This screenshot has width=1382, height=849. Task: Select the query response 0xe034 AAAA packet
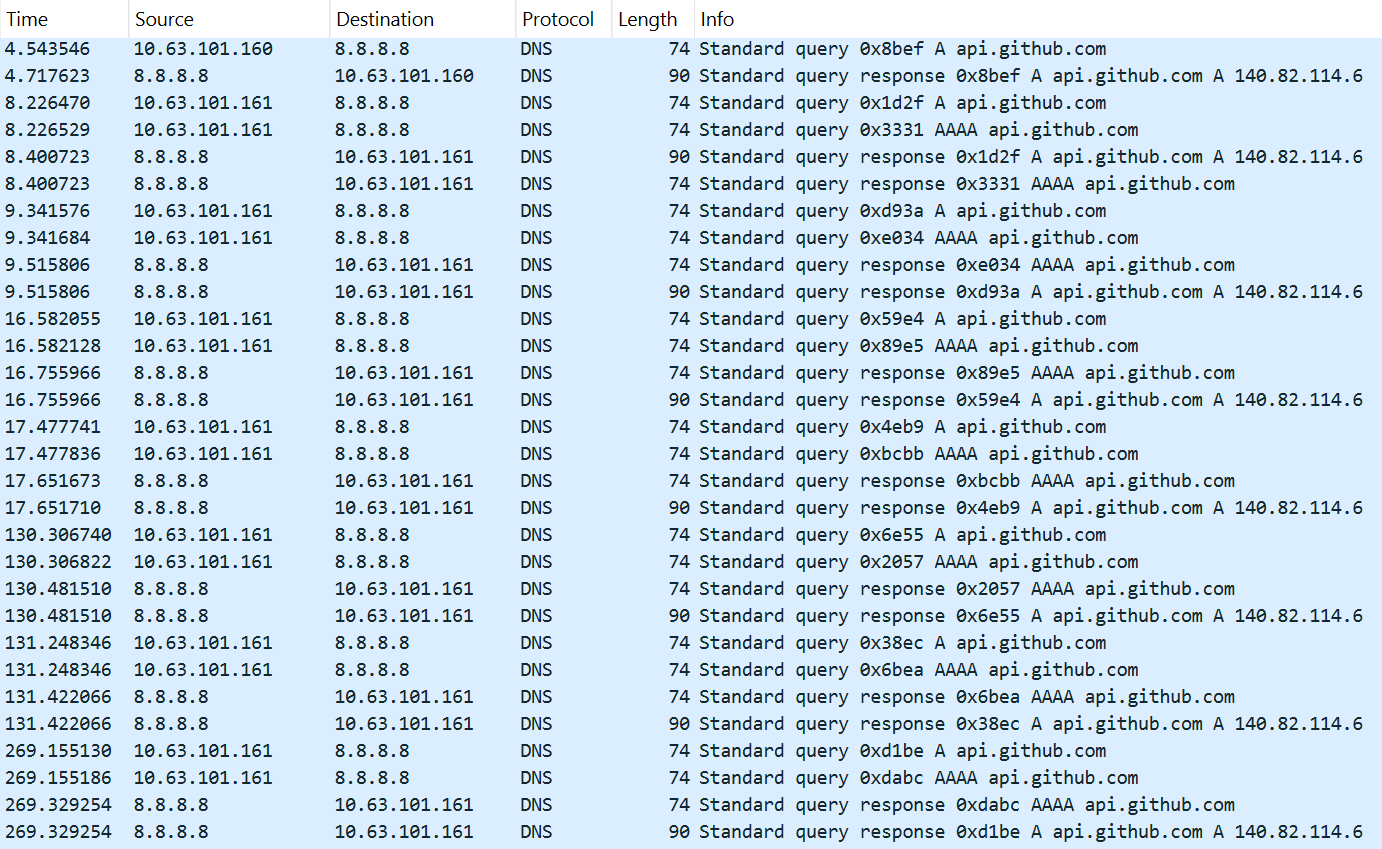click(x=900, y=265)
